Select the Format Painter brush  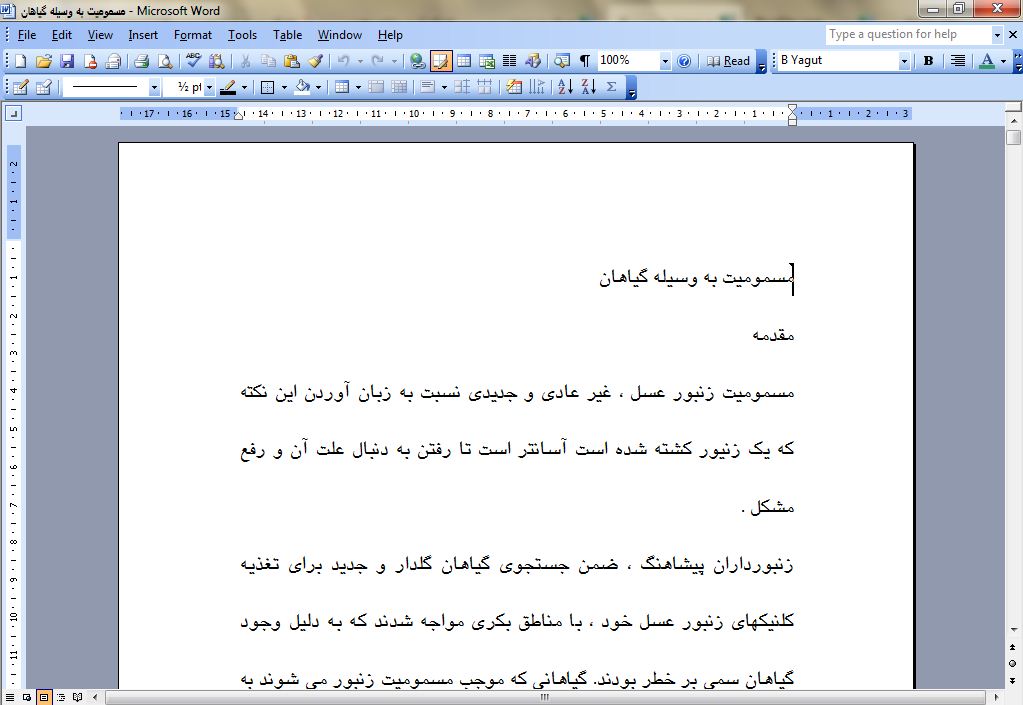tap(315, 61)
